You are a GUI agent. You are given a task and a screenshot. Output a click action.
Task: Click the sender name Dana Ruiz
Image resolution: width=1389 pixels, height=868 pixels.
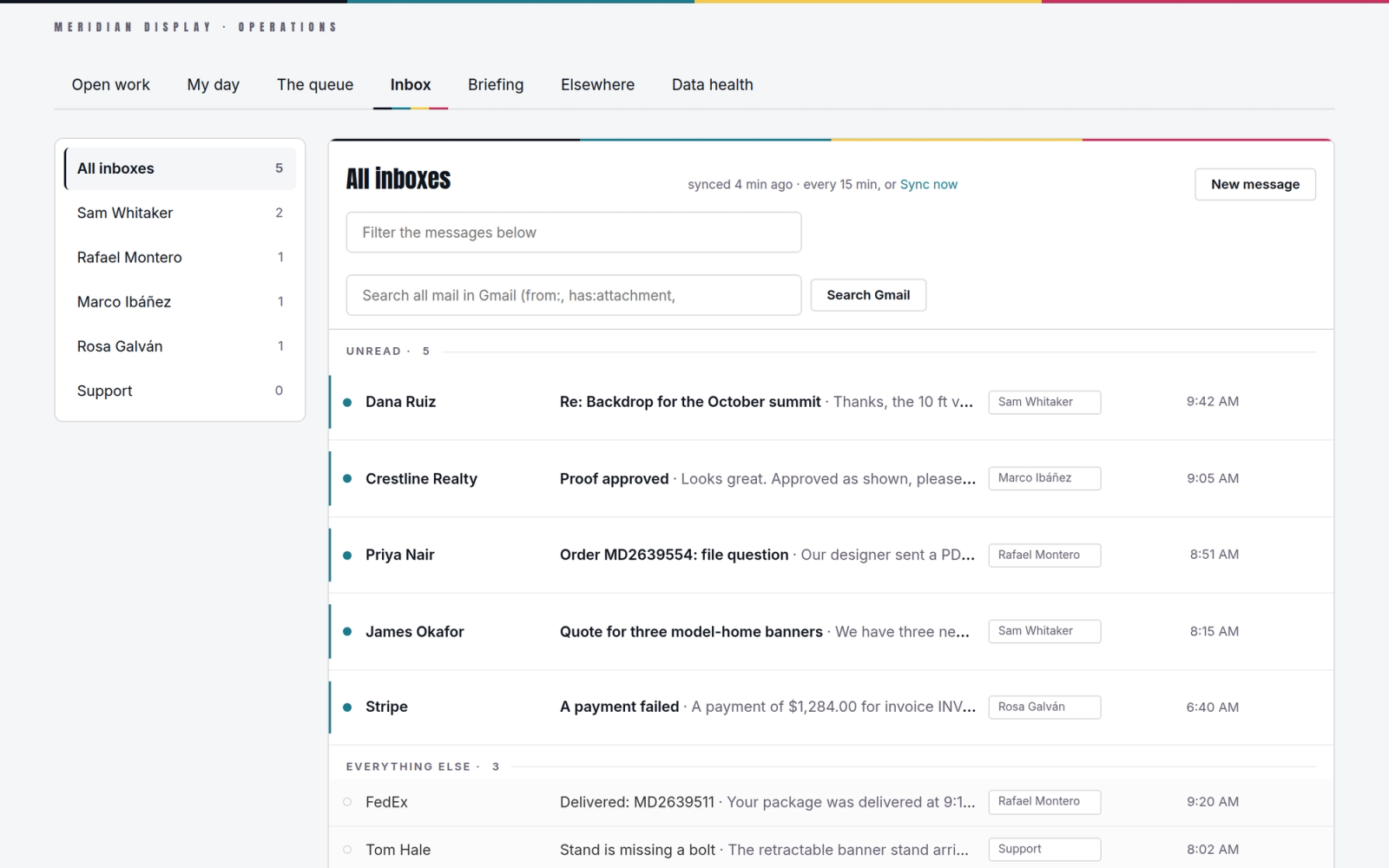[400, 402]
